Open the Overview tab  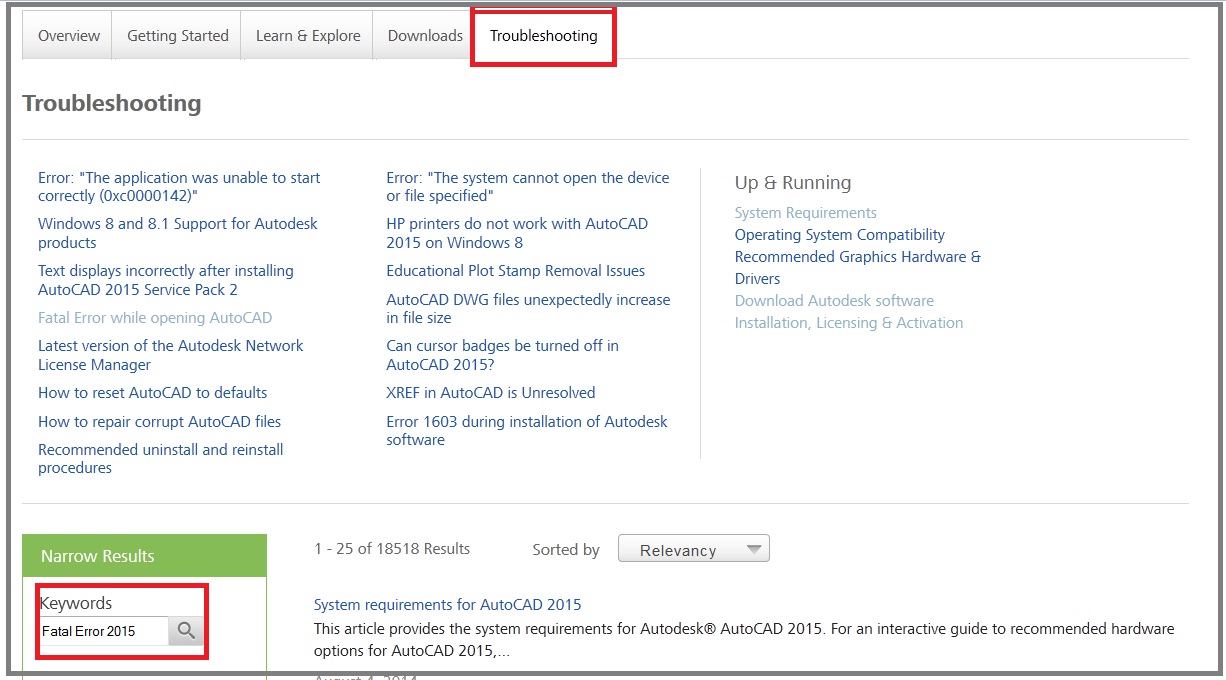[x=66, y=34]
